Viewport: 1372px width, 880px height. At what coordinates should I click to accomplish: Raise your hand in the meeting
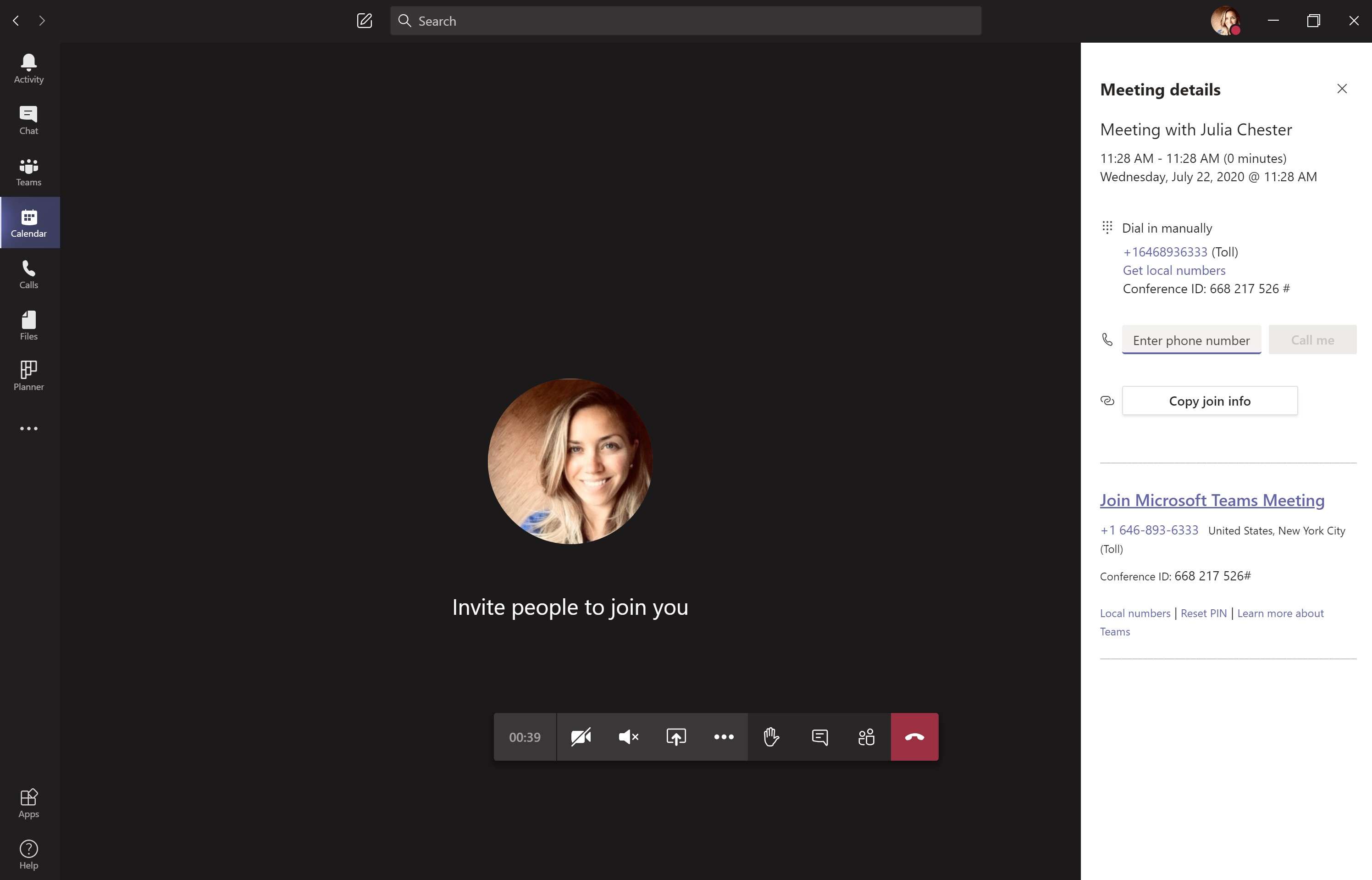click(771, 736)
